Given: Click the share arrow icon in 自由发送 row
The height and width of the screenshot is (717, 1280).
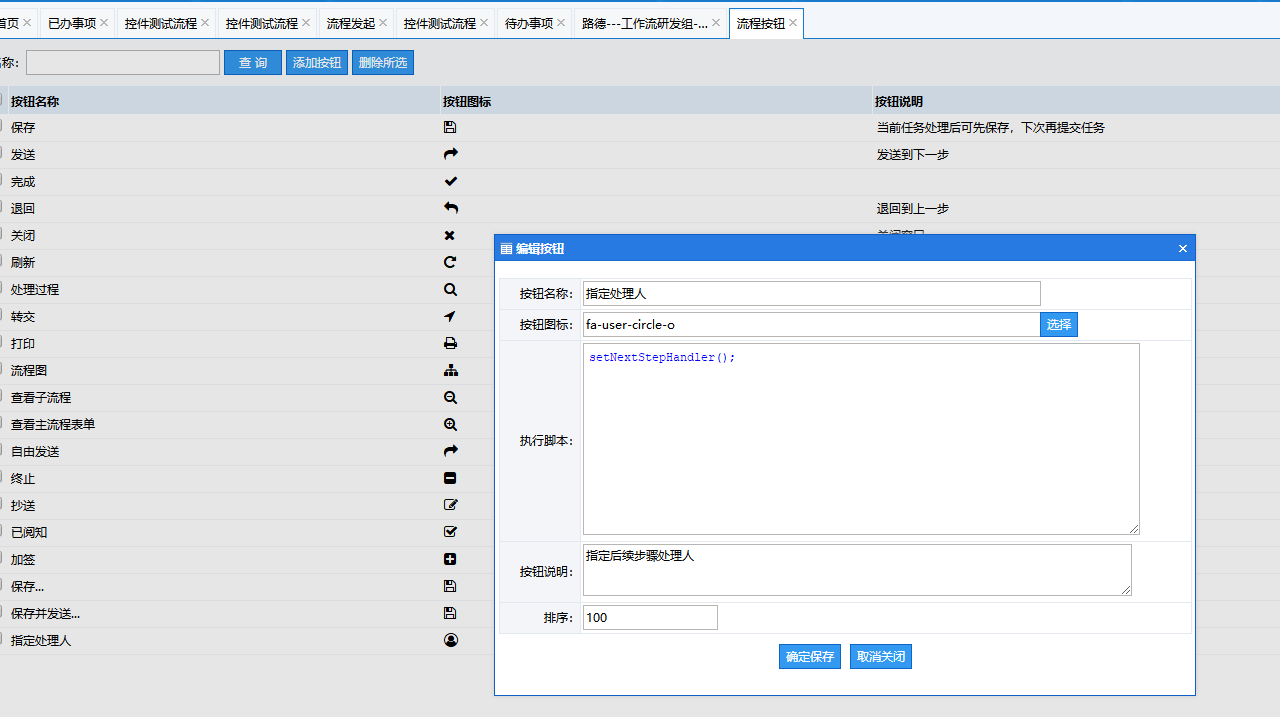Looking at the screenshot, I should point(450,451).
